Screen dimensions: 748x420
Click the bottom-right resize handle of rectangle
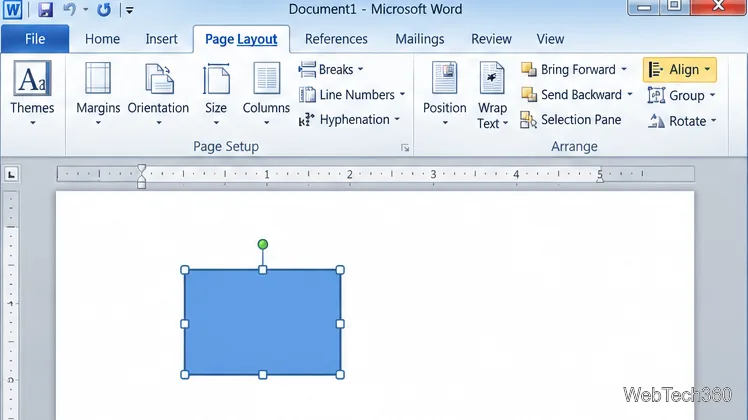pos(340,375)
